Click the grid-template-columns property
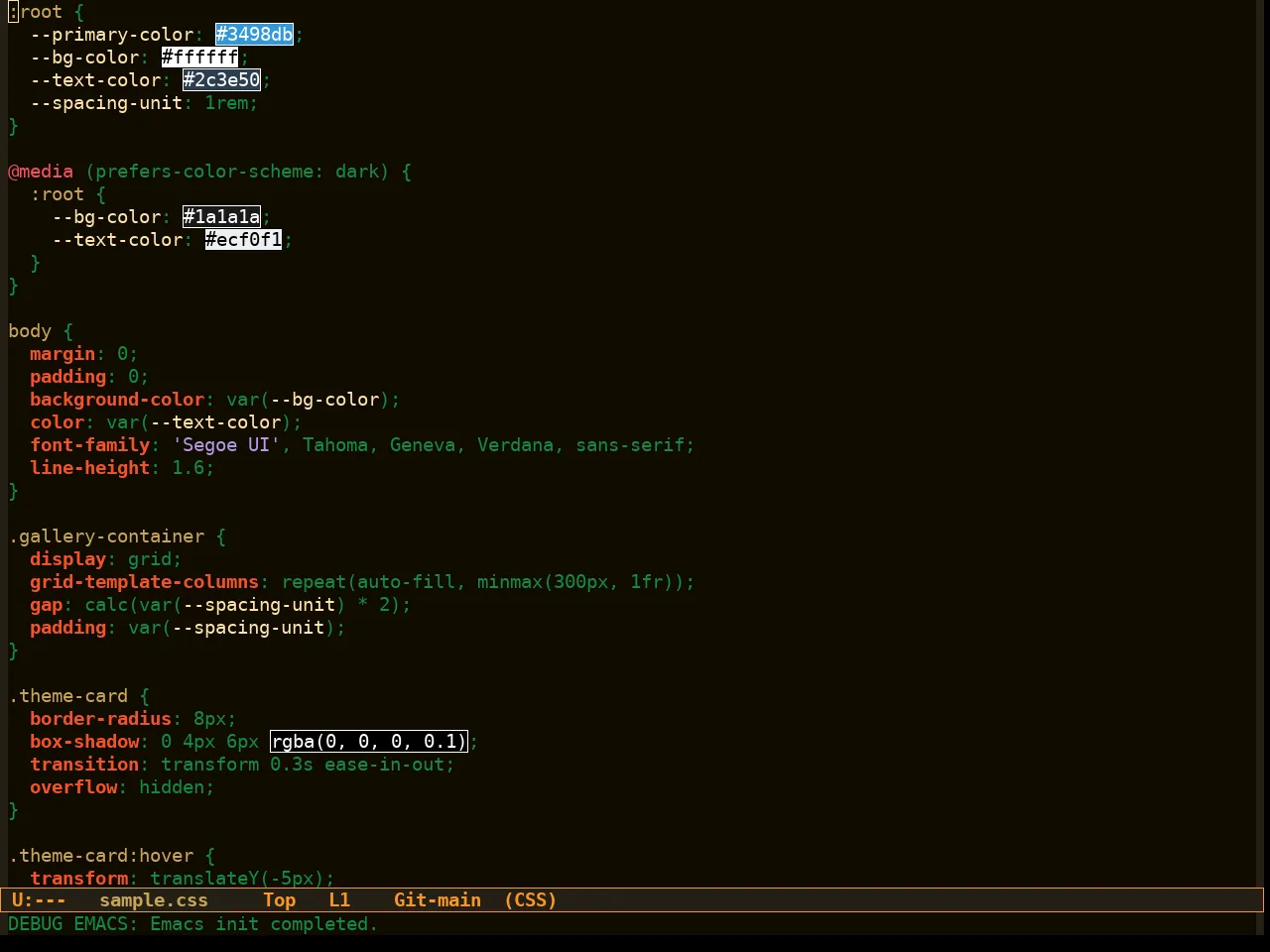The height and width of the screenshot is (952, 1270). pyautogui.click(x=145, y=582)
